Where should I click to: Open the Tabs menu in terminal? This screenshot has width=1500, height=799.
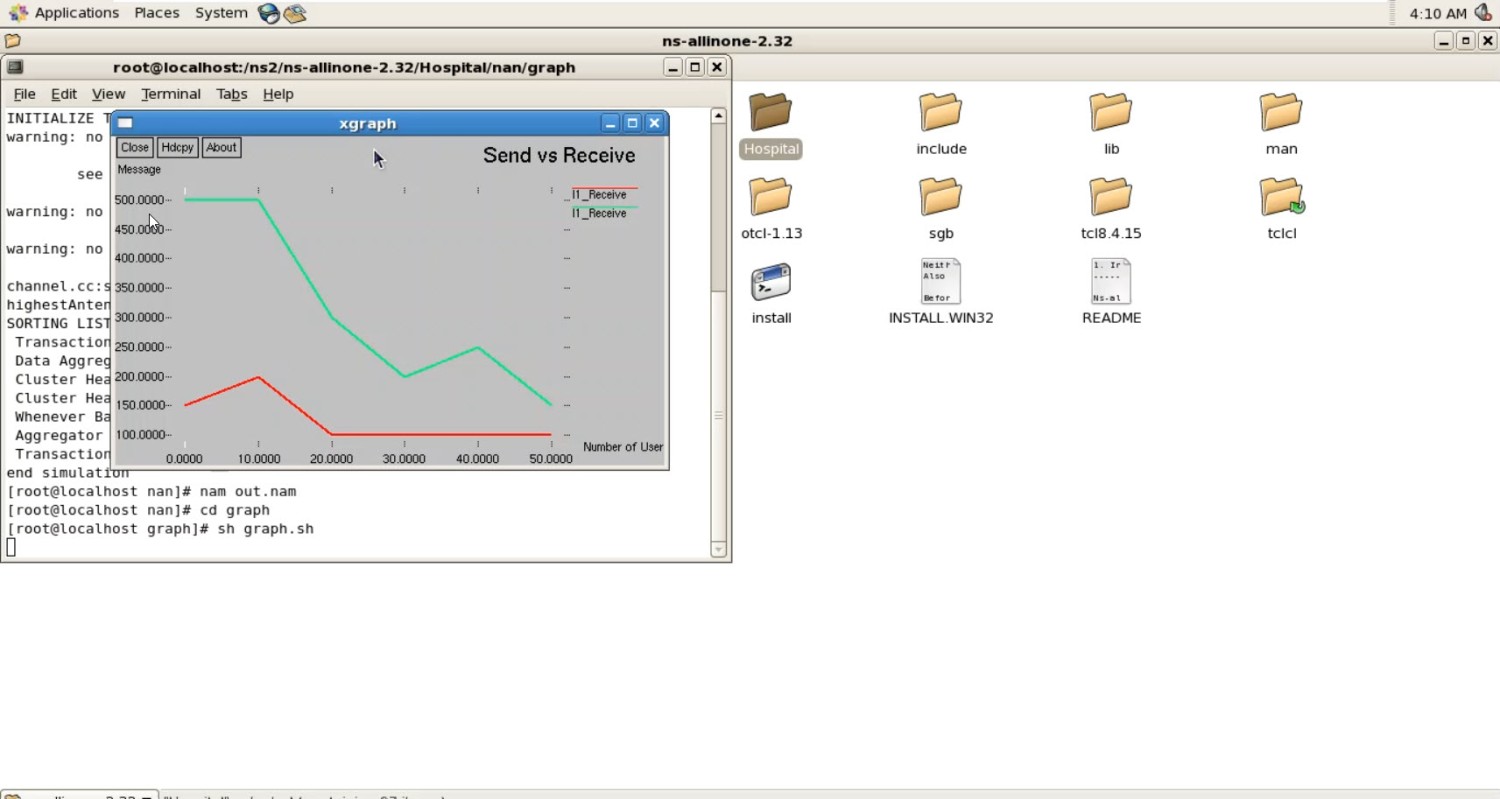click(231, 94)
